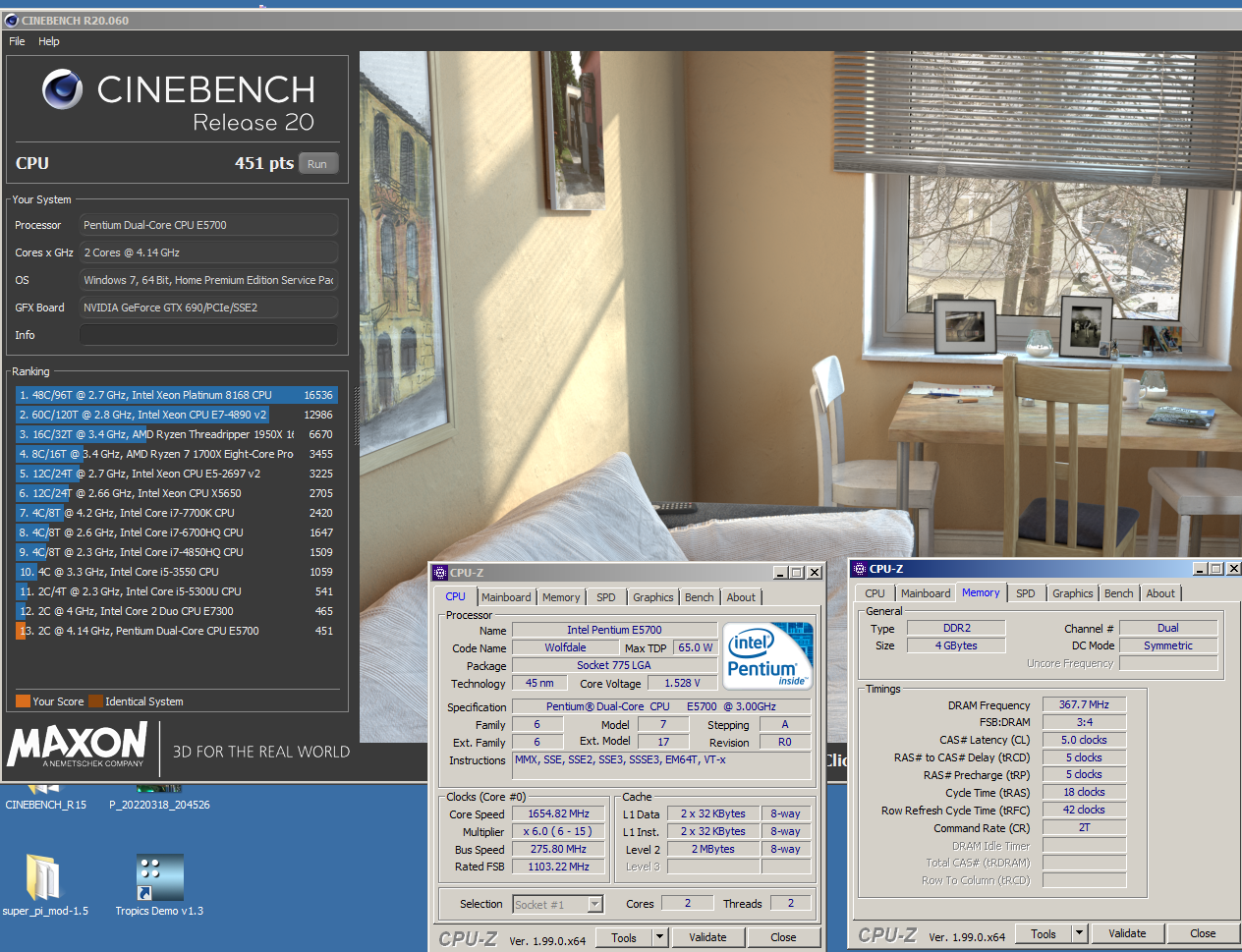Switch to Mainboard tab in left CPU-Z

506,597
